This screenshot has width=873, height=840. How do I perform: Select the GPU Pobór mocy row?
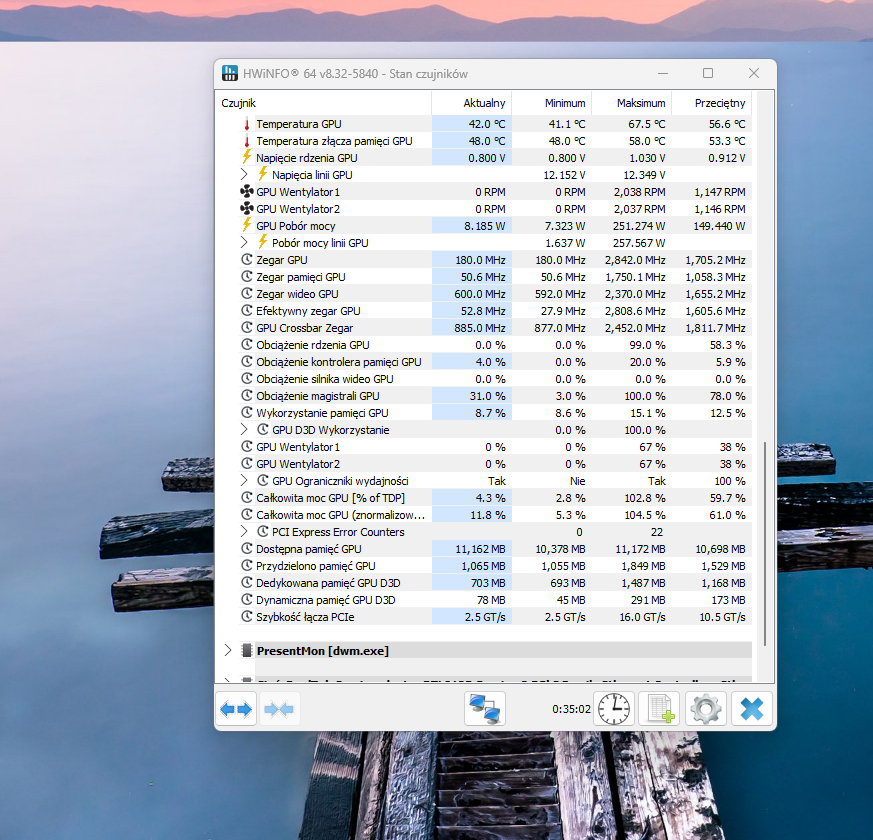(x=295, y=226)
